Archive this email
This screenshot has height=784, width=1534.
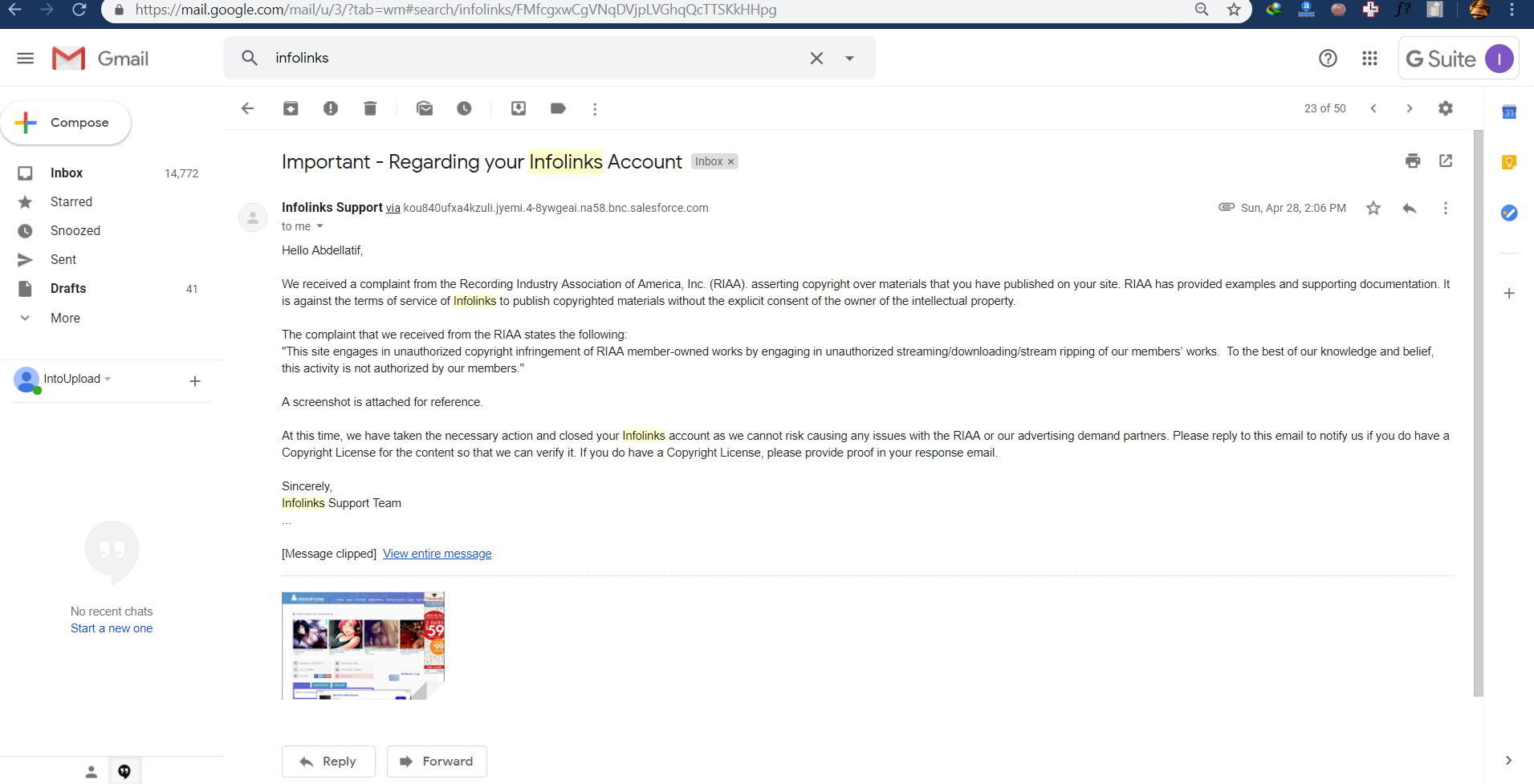(x=291, y=108)
